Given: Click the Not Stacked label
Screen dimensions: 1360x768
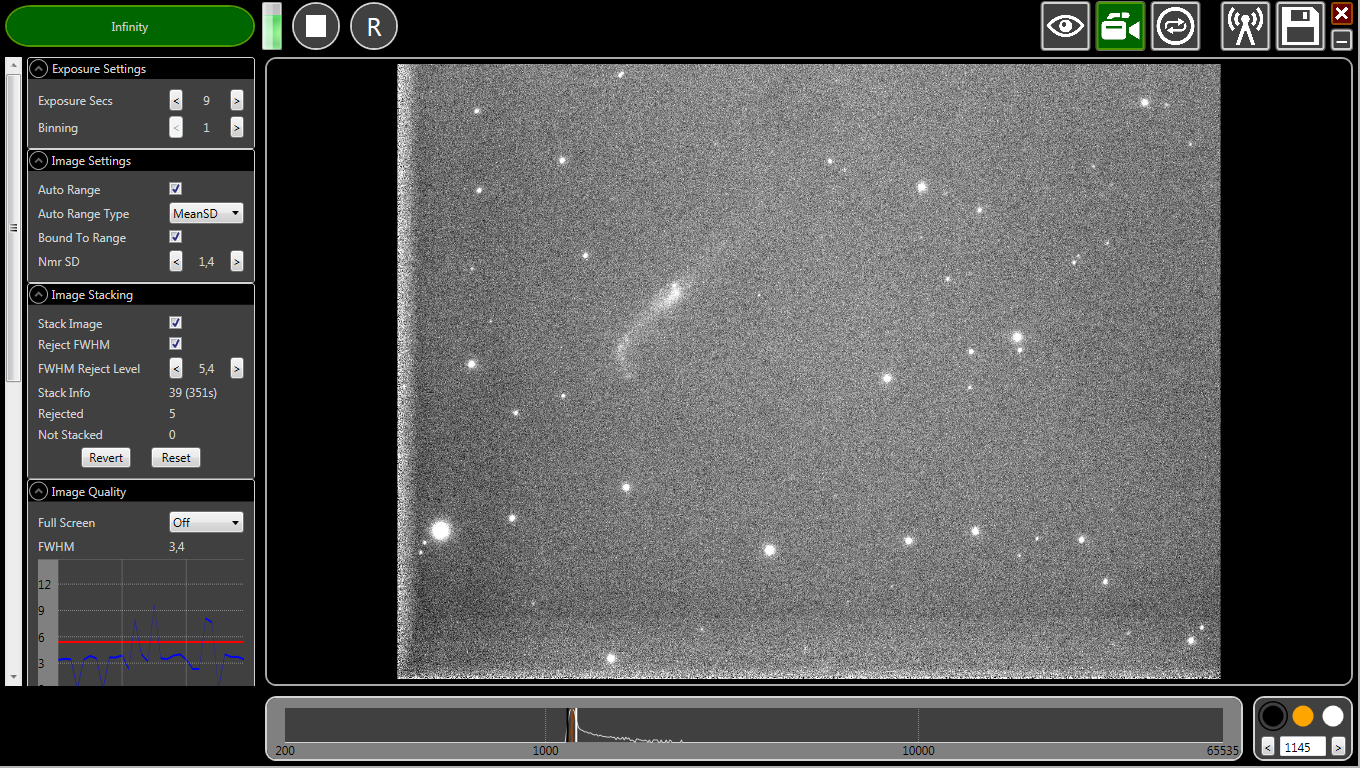Looking at the screenshot, I should point(70,435).
